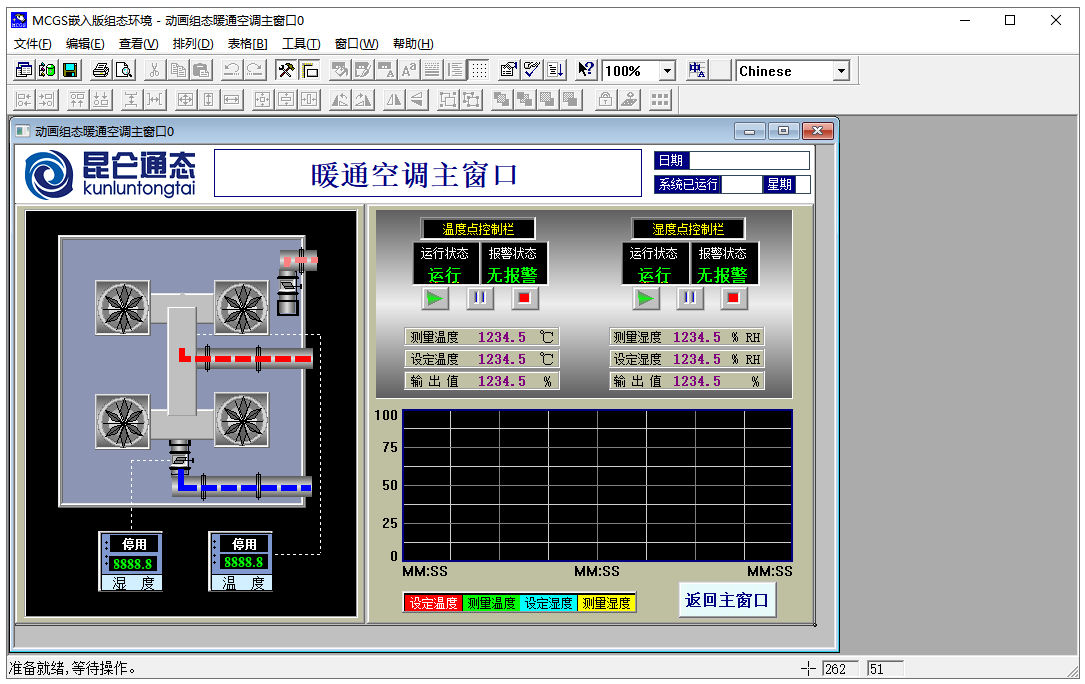
Task: Click the rotate left icon
Action: (340, 100)
